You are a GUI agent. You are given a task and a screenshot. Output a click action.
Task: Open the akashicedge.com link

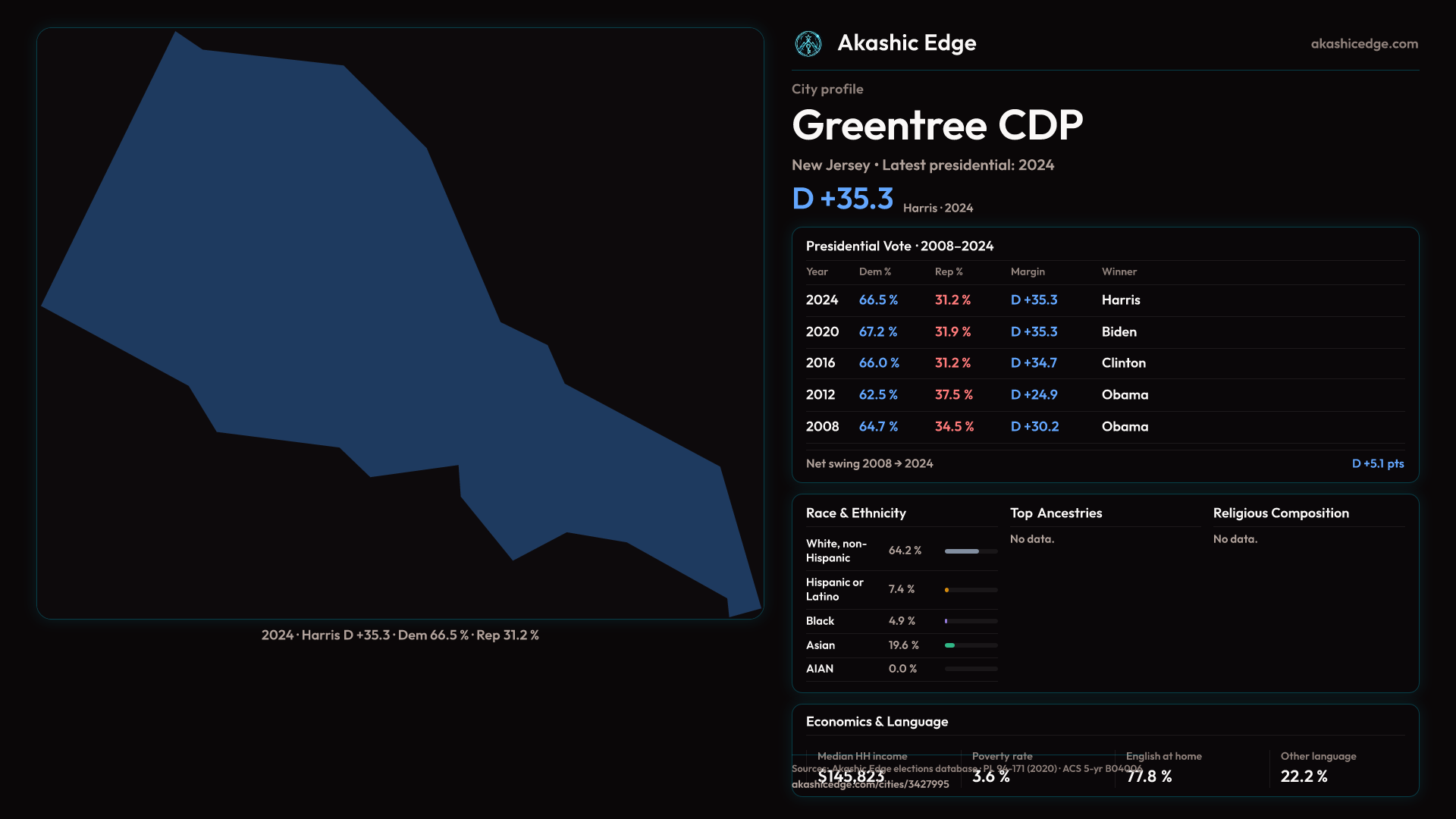coord(1363,44)
